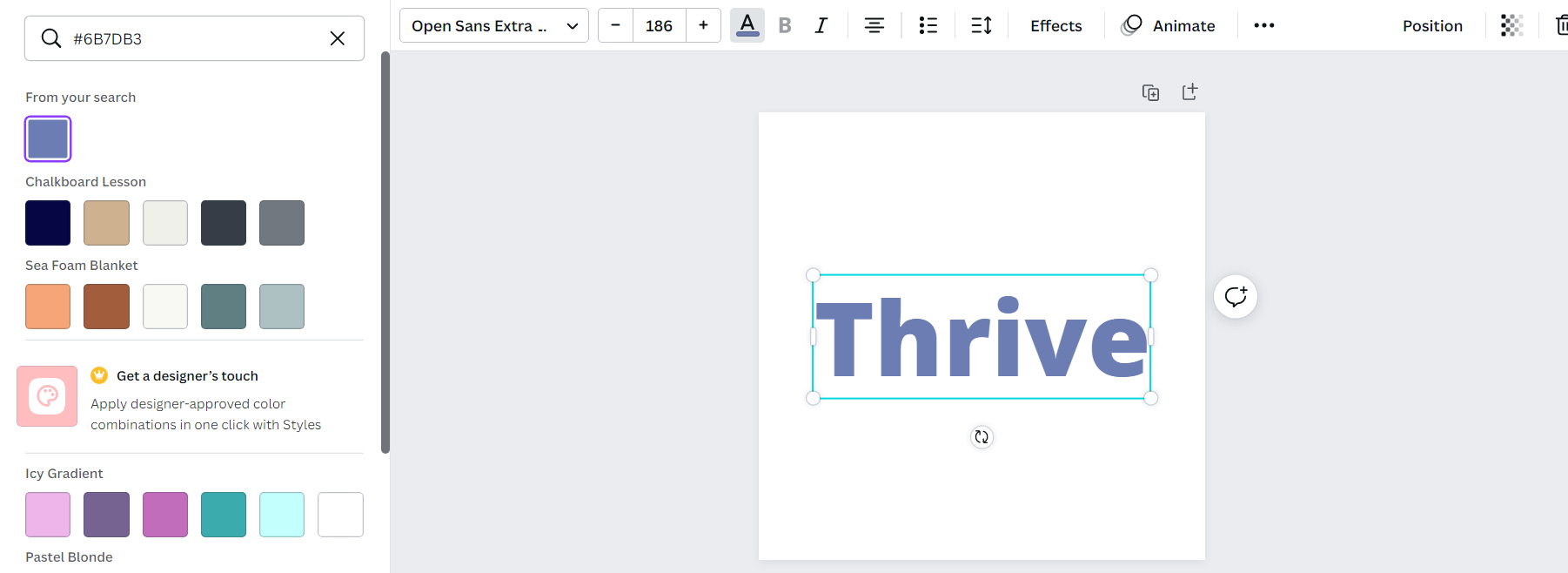Open the Open Sans Extra font dropdown

pyautogui.click(x=493, y=25)
